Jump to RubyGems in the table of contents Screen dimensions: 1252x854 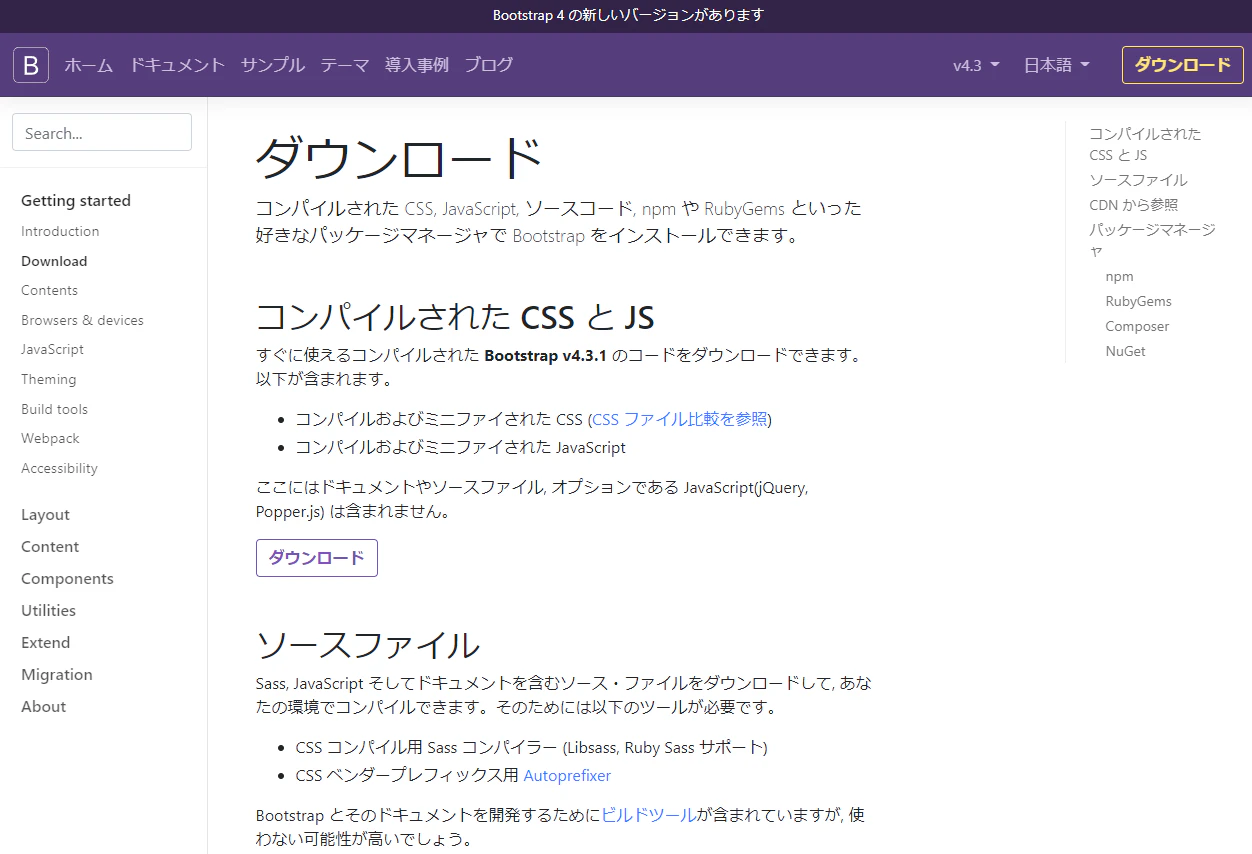tap(1138, 301)
